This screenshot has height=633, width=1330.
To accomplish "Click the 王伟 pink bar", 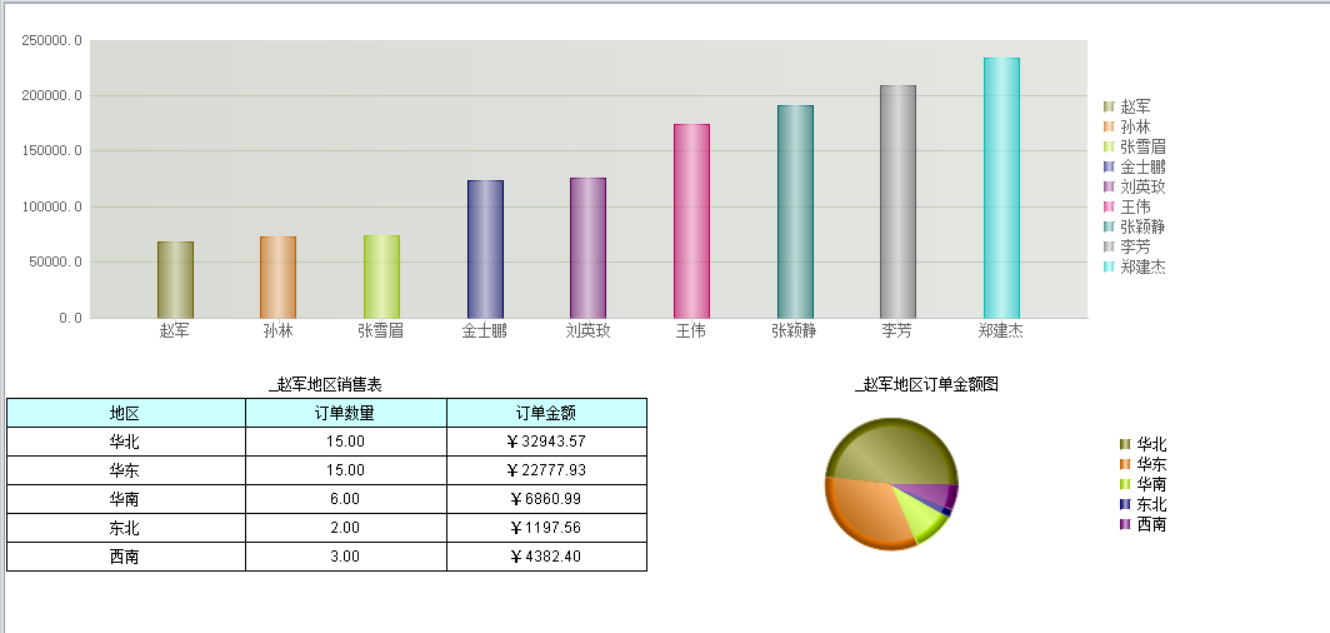I will coord(692,222).
